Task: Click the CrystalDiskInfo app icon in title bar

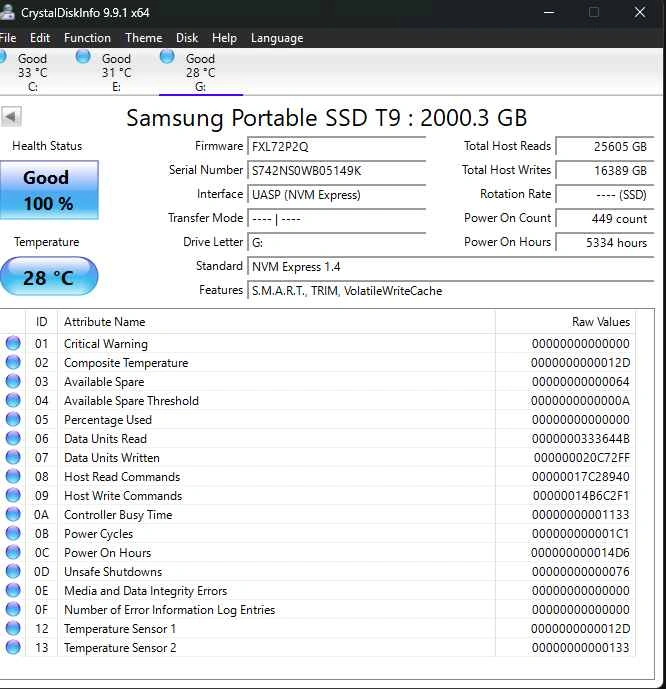Action: point(7,11)
